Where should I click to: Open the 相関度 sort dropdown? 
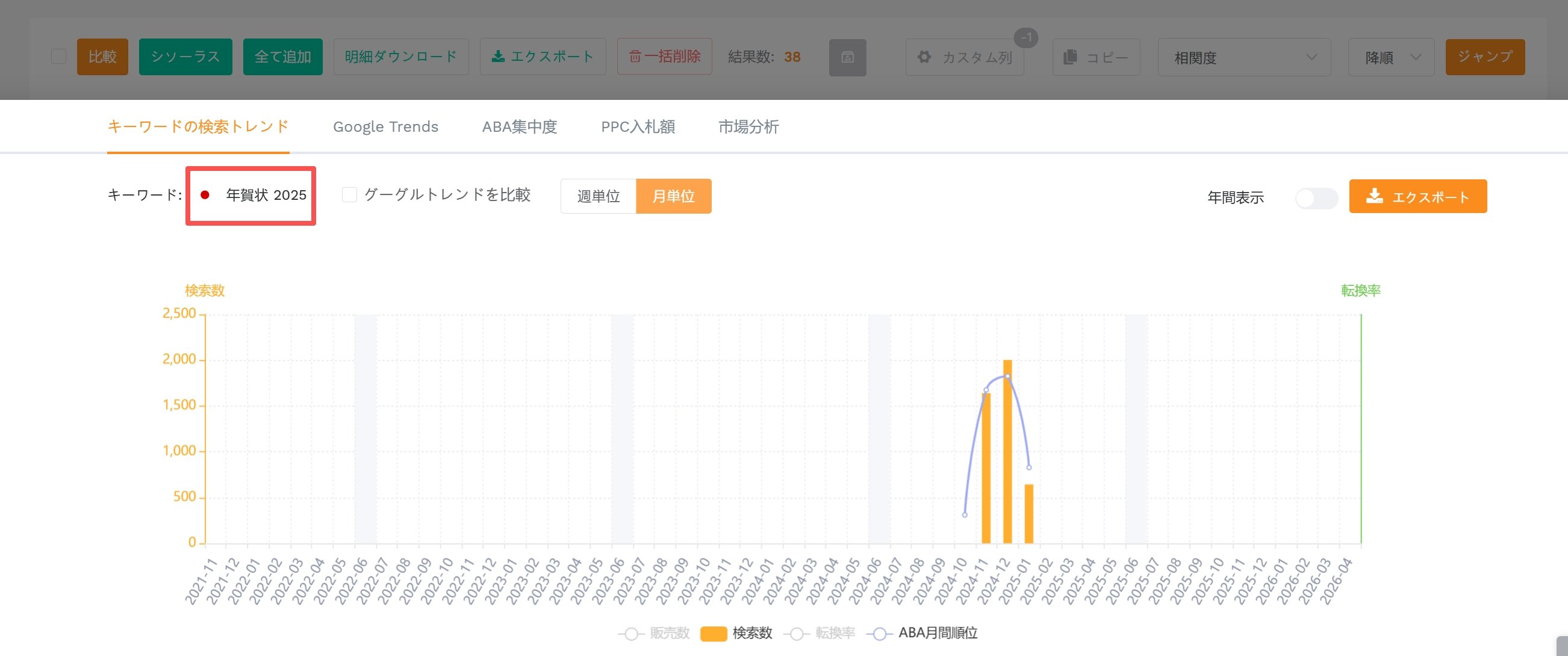1244,57
